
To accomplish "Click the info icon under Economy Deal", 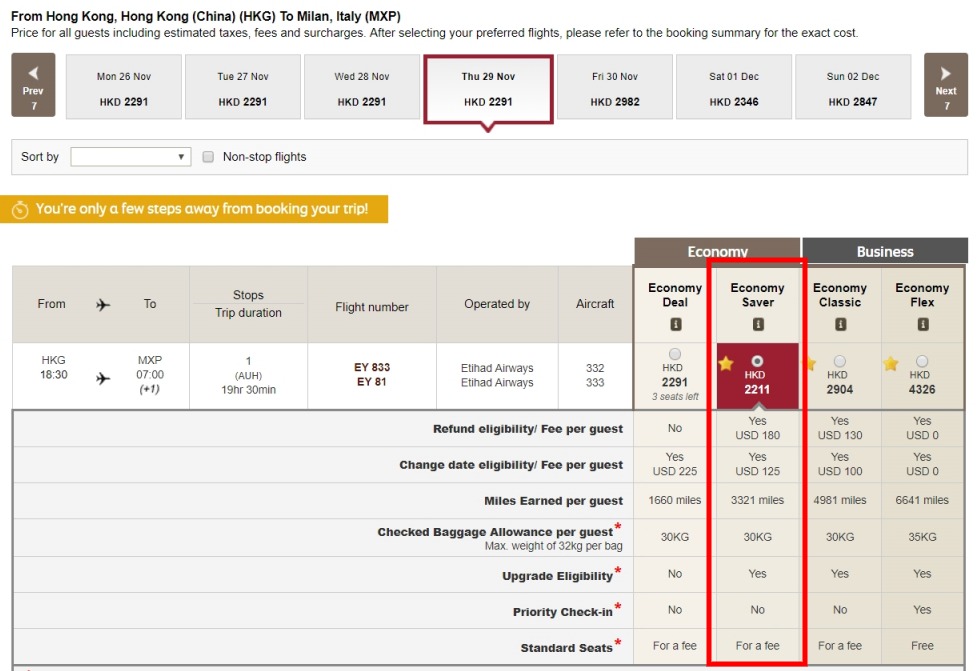I will (675, 324).
